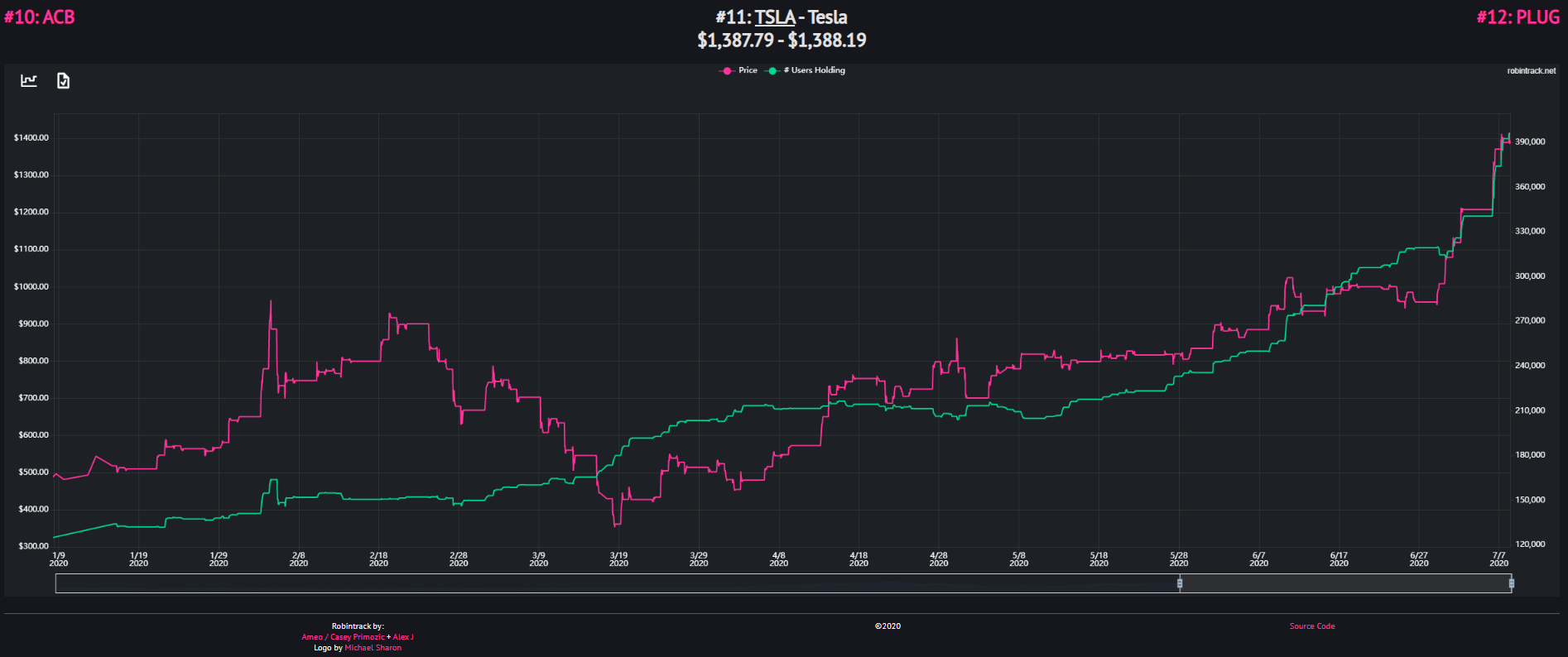The image size is (1568, 657).
Task: Click the right zoom slider handle
Action: (1512, 583)
